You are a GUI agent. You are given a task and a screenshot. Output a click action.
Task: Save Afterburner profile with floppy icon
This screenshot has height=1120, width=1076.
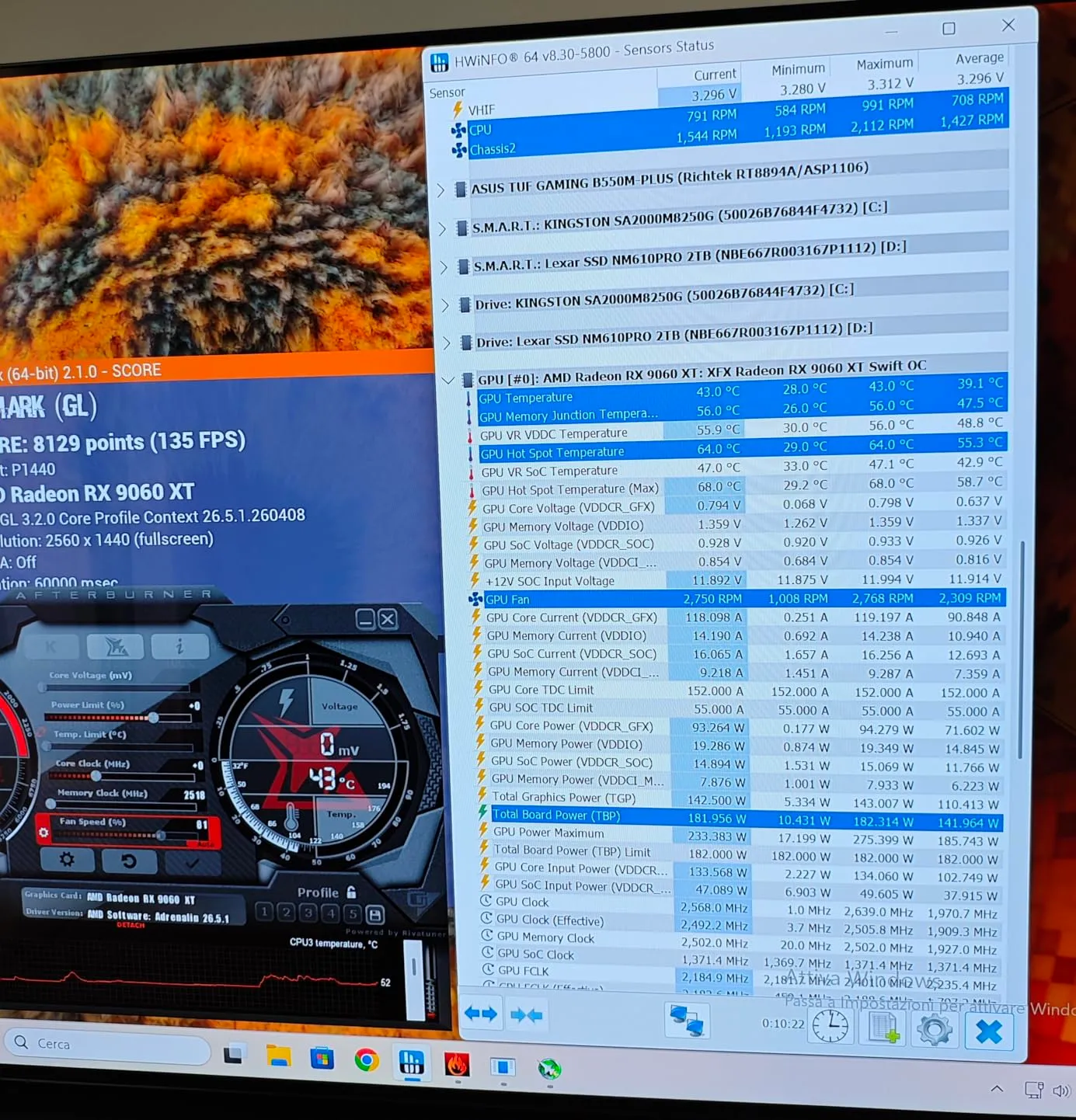374,914
